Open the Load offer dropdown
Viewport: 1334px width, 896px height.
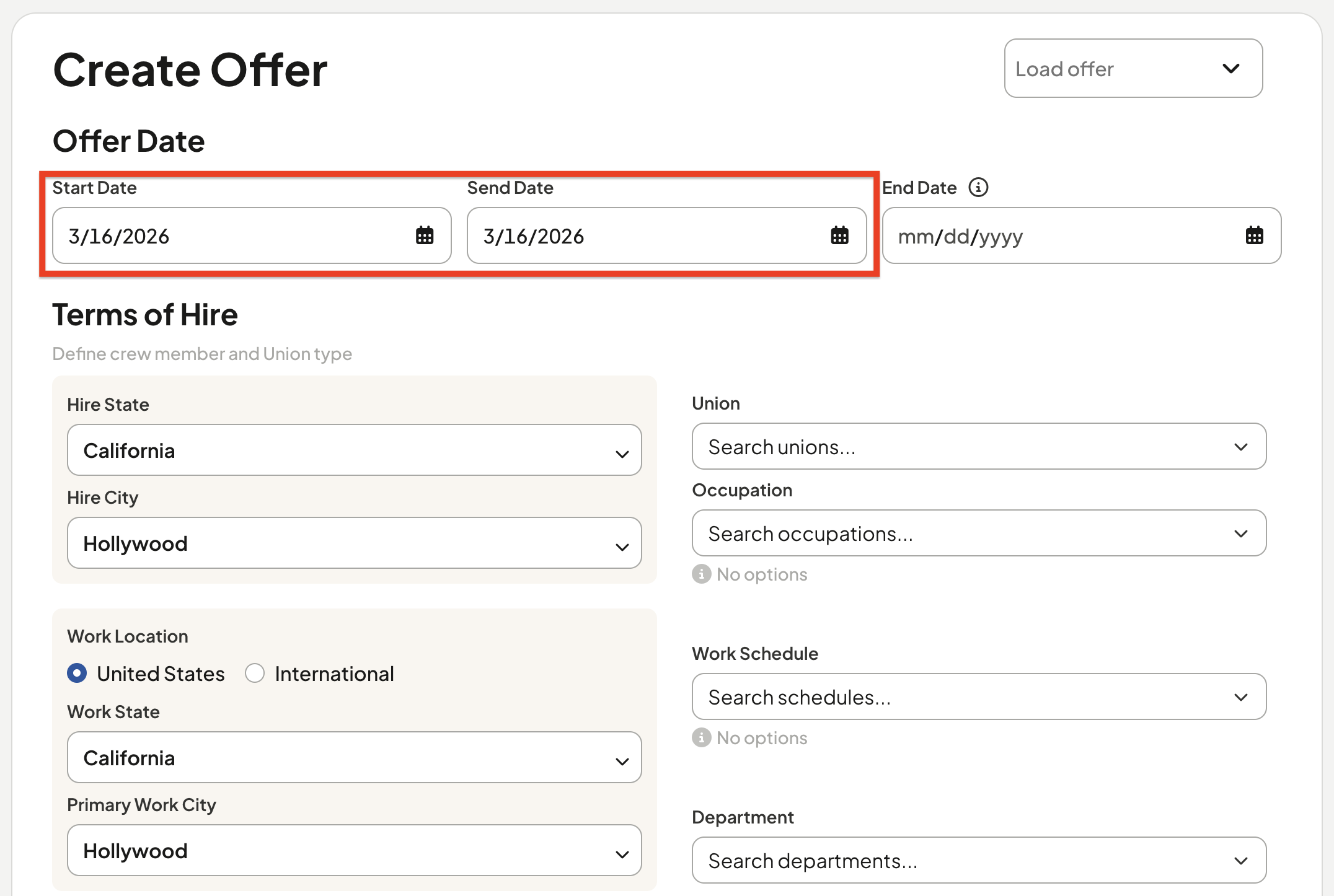(1133, 68)
